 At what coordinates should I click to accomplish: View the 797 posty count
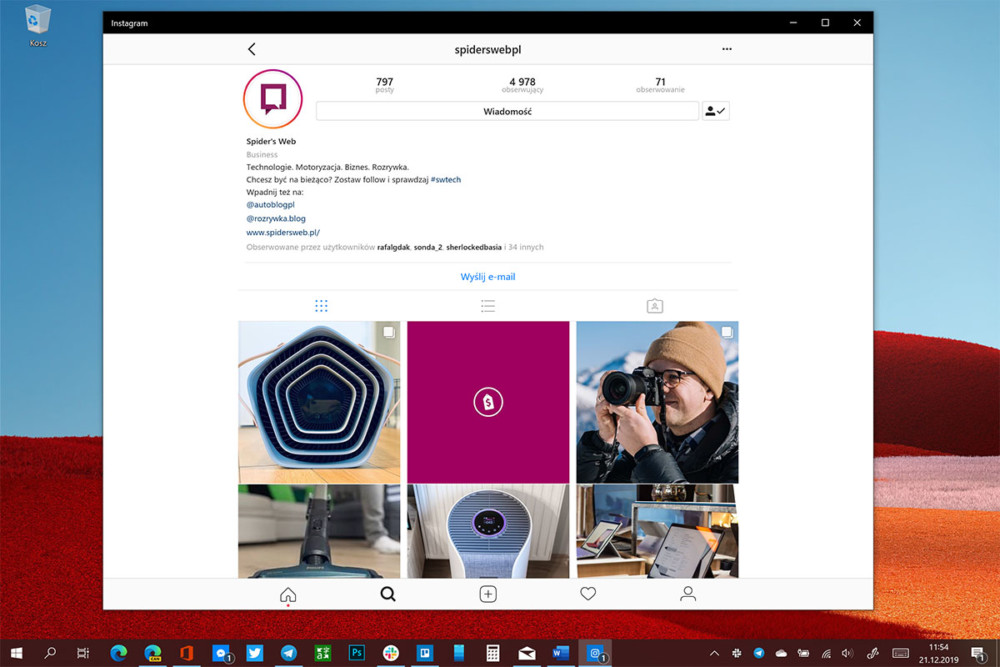pyautogui.click(x=385, y=85)
